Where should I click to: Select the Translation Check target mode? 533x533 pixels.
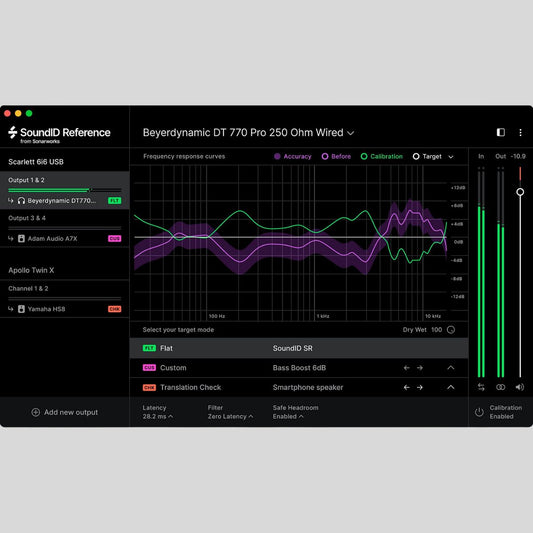click(299, 388)
